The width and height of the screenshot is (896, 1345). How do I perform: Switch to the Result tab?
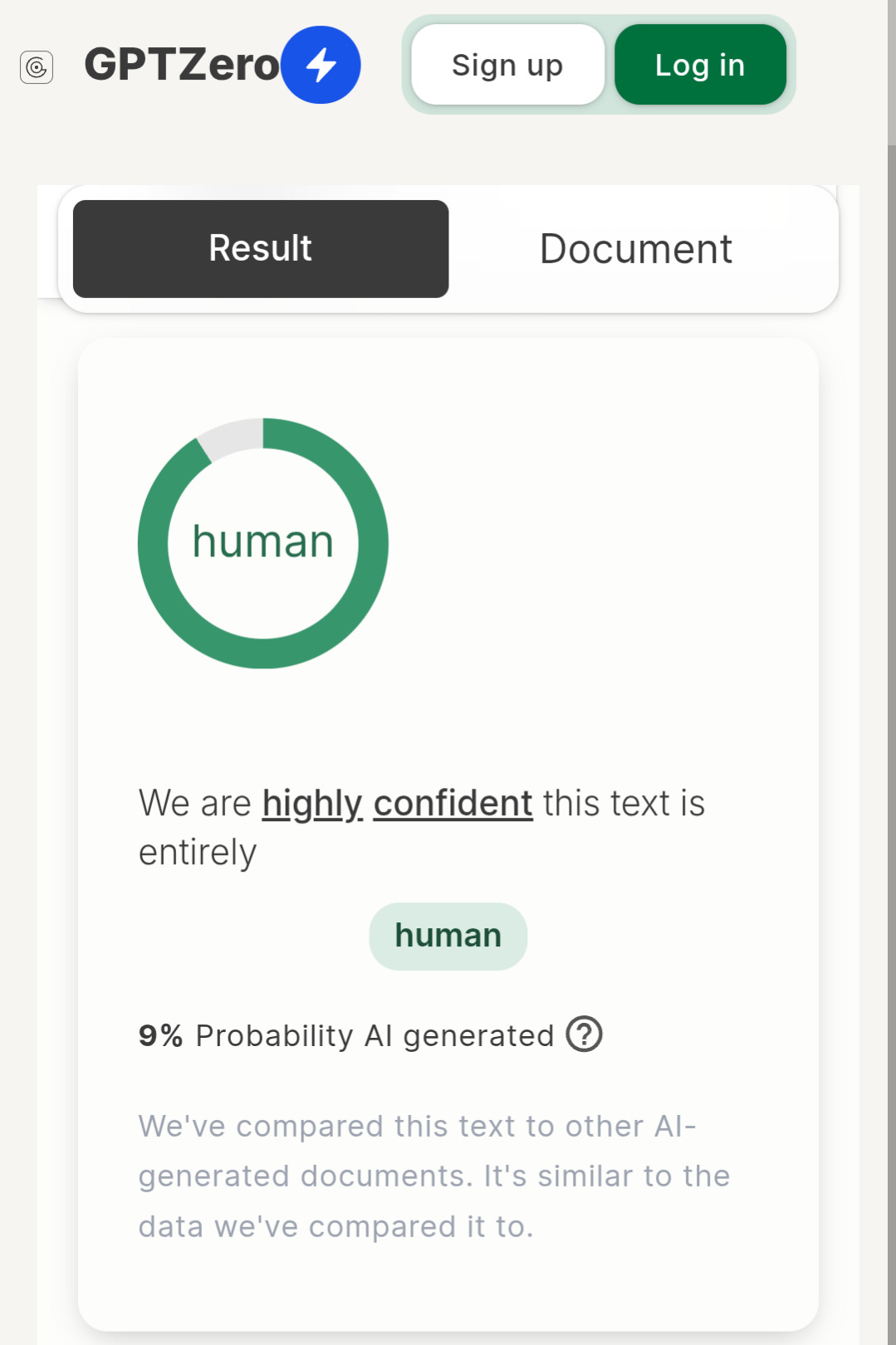point(261,248)
